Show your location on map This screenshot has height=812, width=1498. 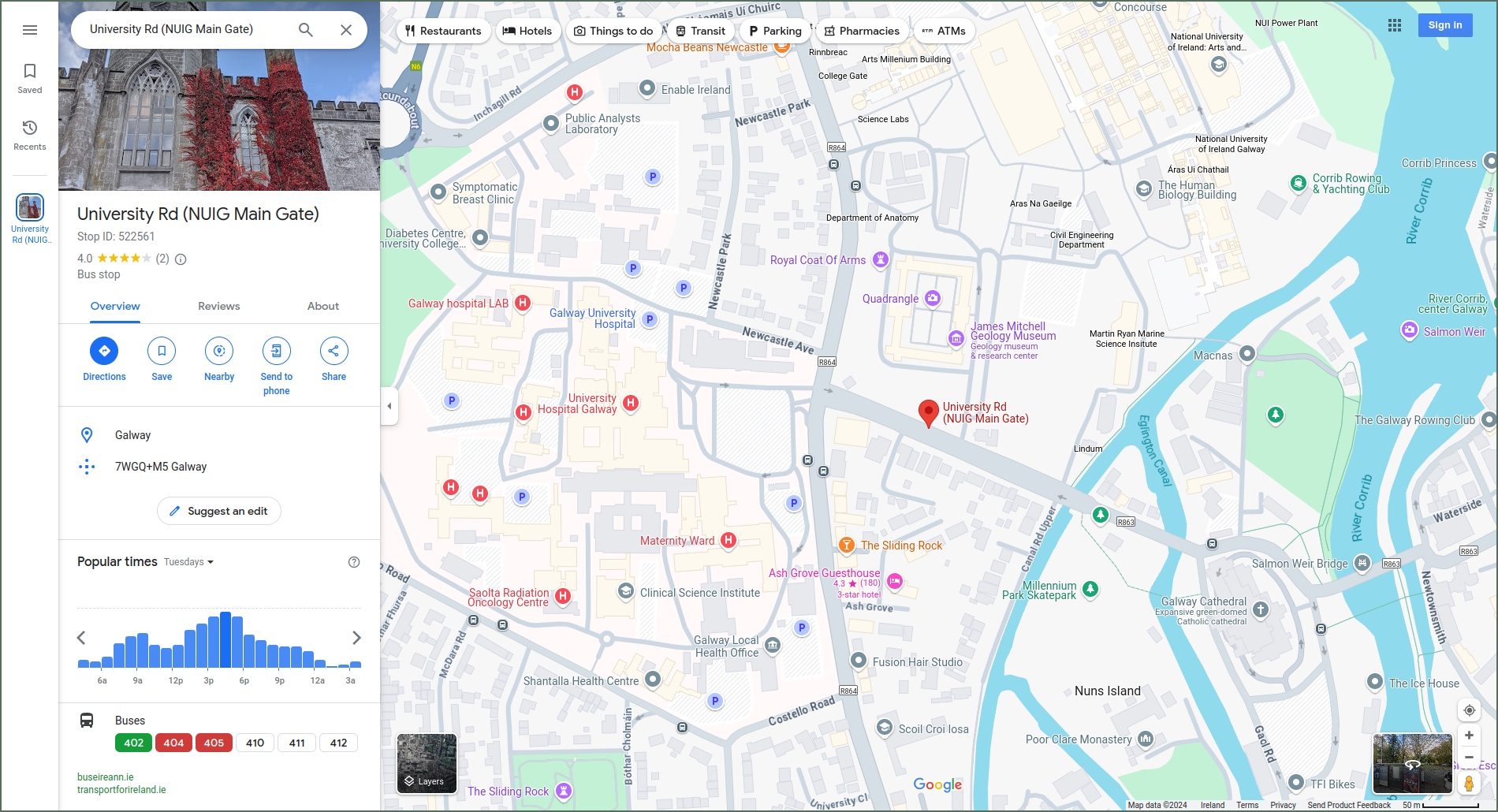pos(1470,710)
